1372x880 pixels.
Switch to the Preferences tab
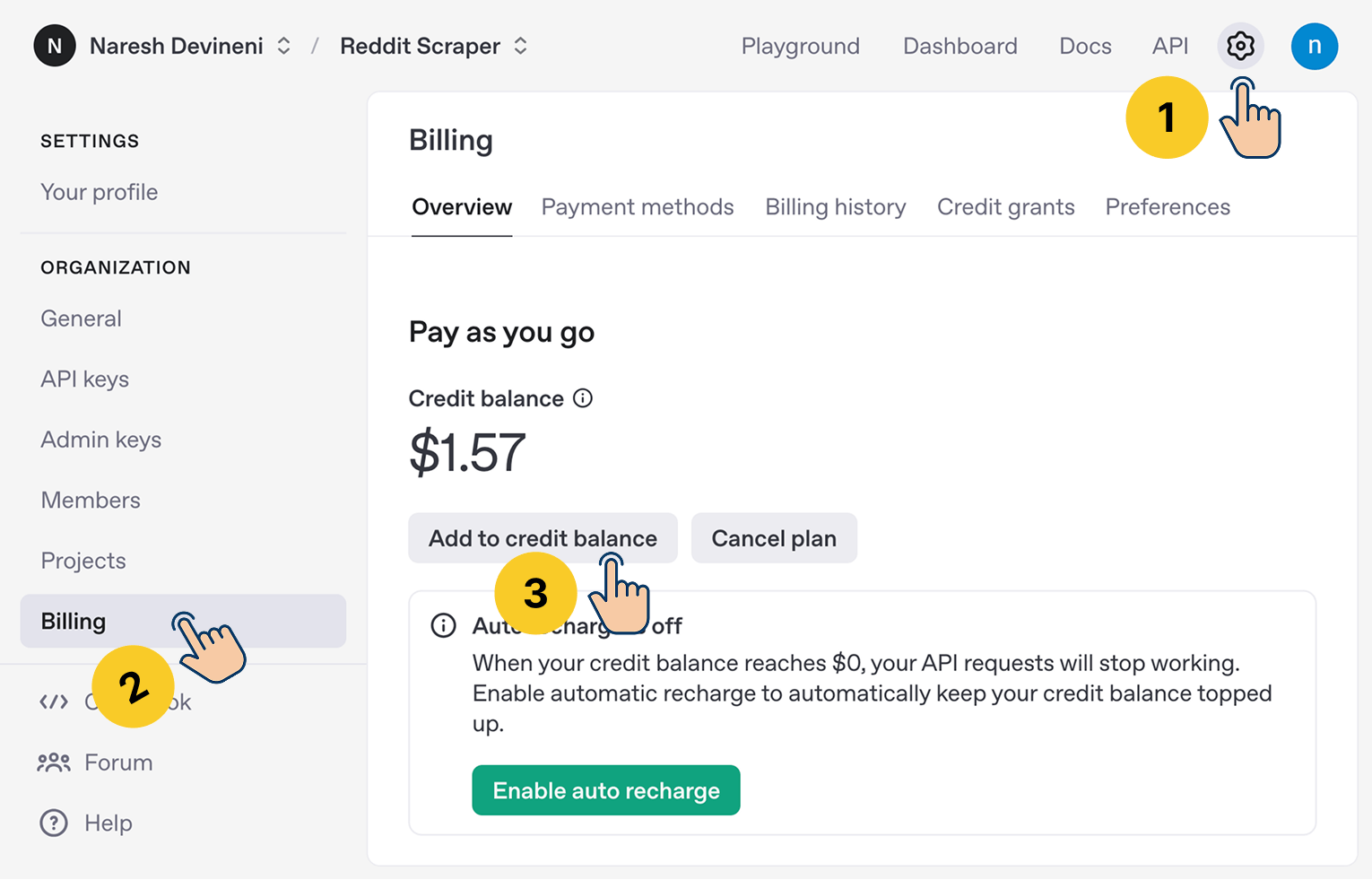tap(1167, 206)
